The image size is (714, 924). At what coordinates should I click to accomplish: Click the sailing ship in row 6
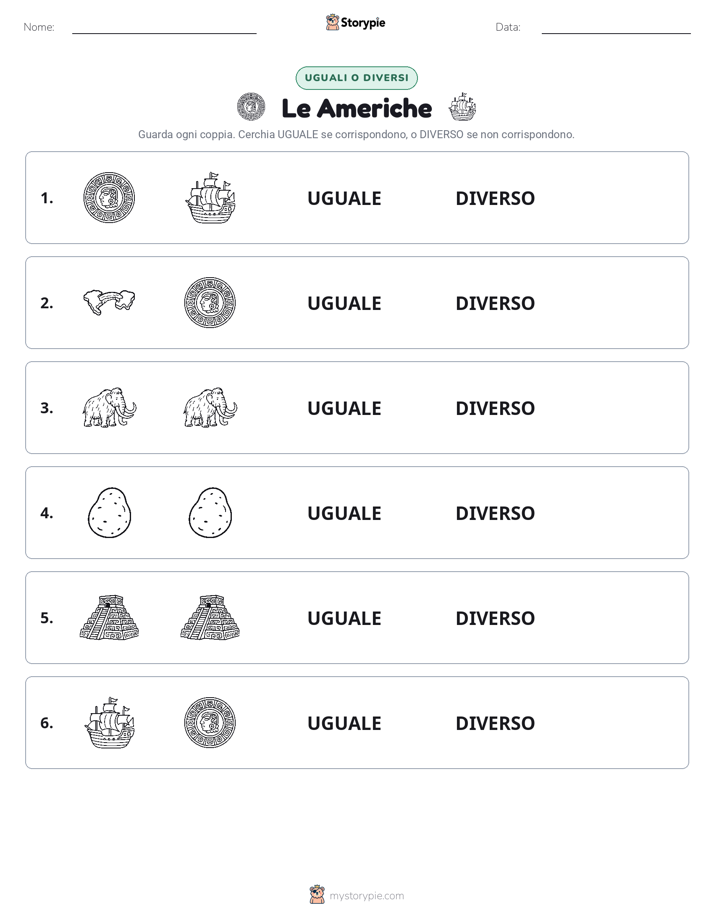click(109, 722)
